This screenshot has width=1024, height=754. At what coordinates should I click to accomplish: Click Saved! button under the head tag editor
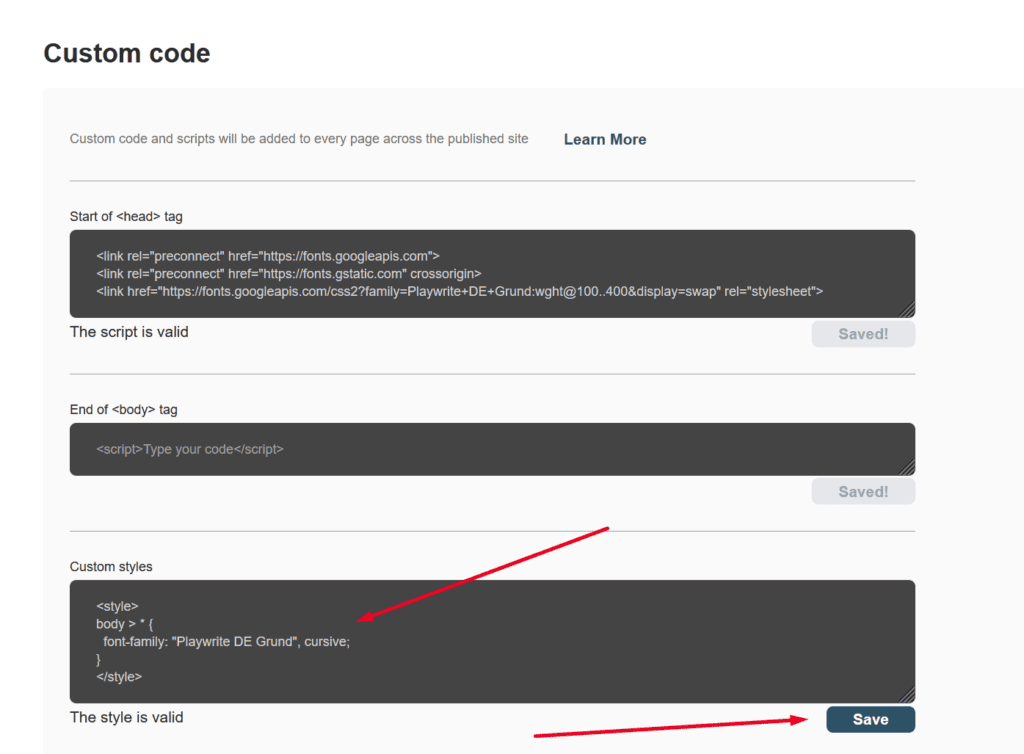pyautogui.click(x=863, y=334)
